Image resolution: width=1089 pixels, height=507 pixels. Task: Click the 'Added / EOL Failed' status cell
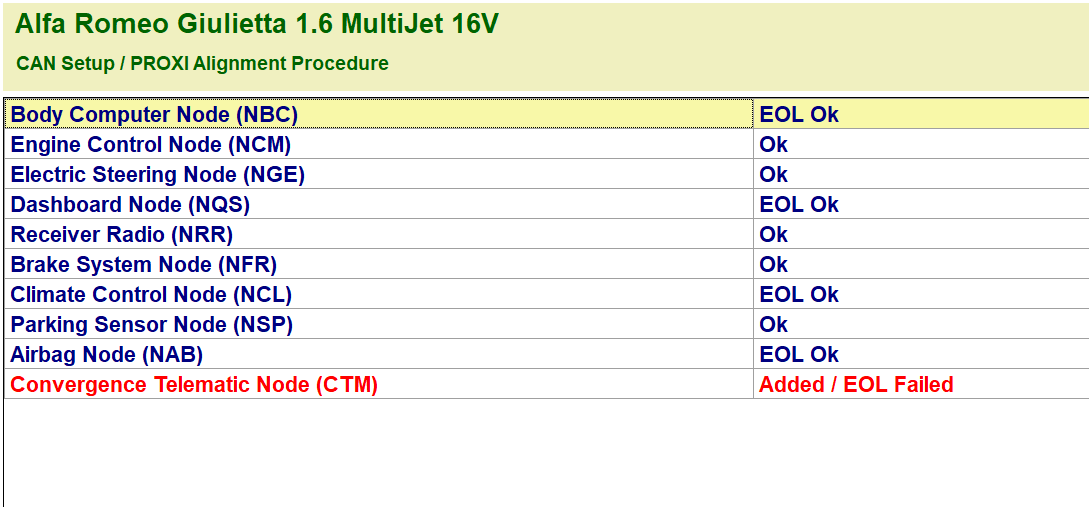pyautogui.click(x=856, y=385)
